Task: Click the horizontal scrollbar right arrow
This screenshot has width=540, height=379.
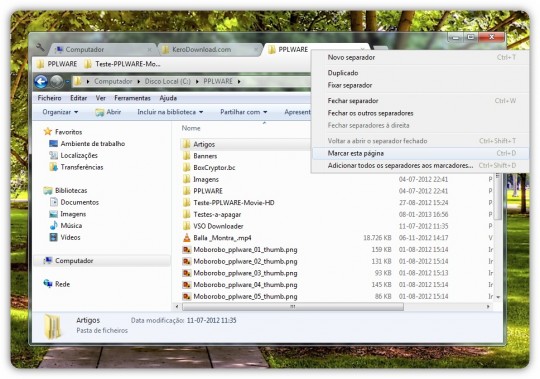Action: click(x=488, y=306)
